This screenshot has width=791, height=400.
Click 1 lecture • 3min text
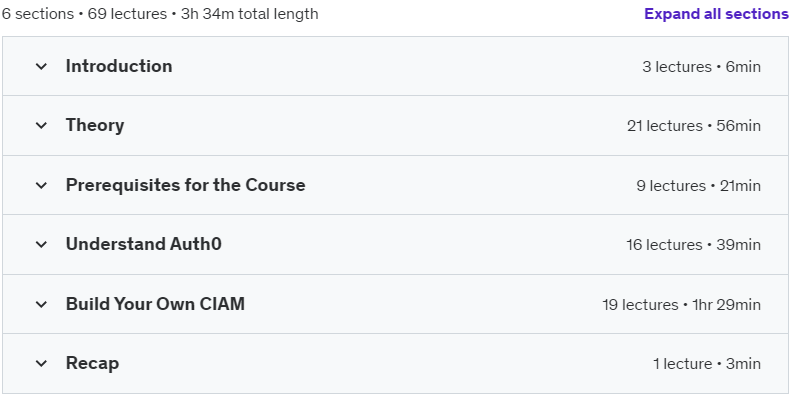(707, 364)
